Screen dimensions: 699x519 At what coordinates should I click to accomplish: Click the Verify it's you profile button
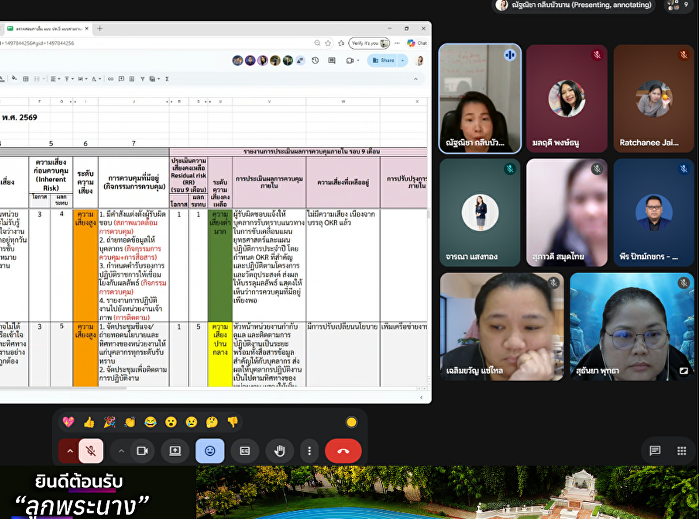pos(370,43)
